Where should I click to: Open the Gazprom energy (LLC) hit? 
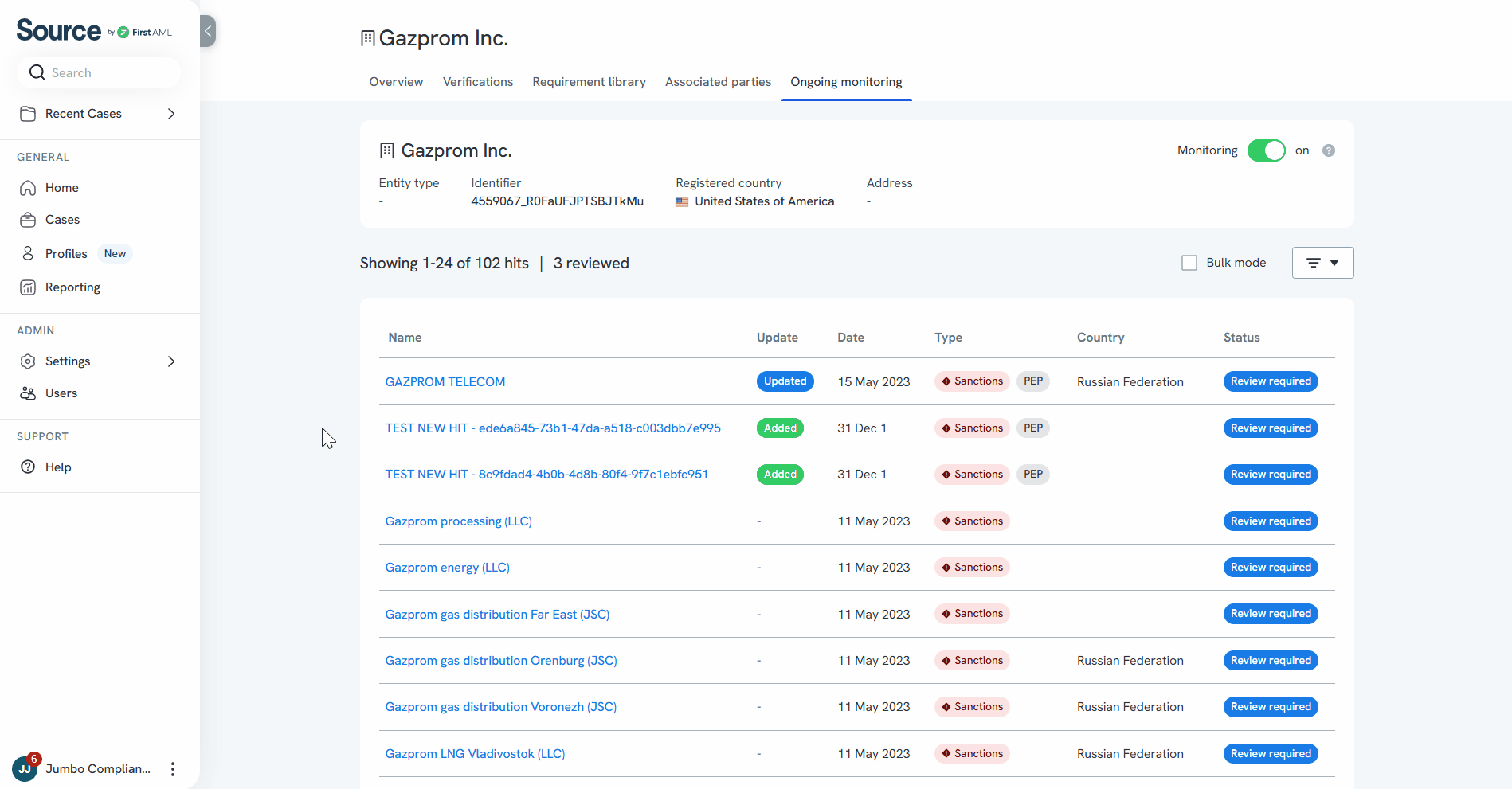click(x=448, y=568)
